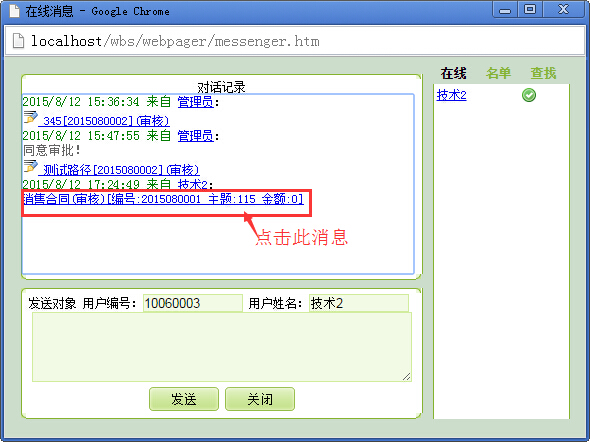
Task: Click the green online status checkmark for 技术2
Action: tap(529, 95)
